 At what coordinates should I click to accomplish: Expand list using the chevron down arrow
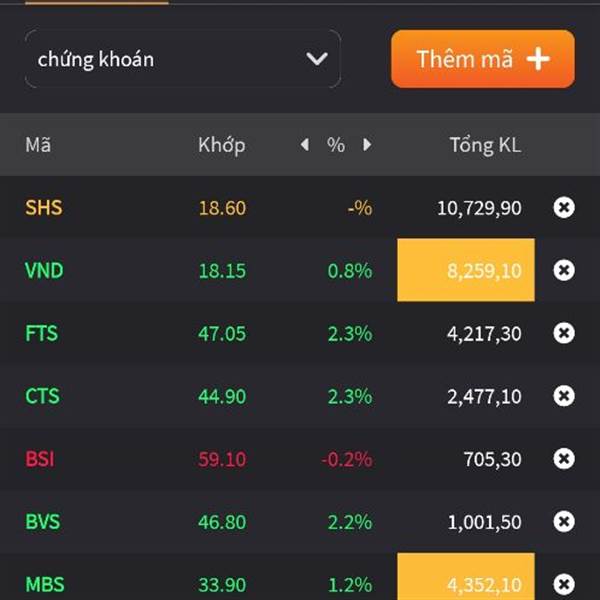tap(317, 59)
